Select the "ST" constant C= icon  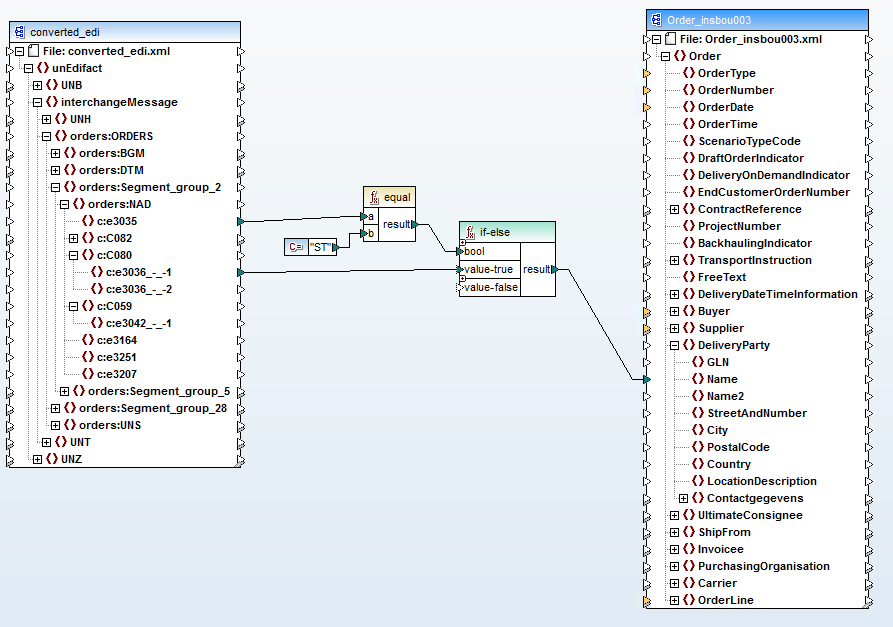coord(296,247)
